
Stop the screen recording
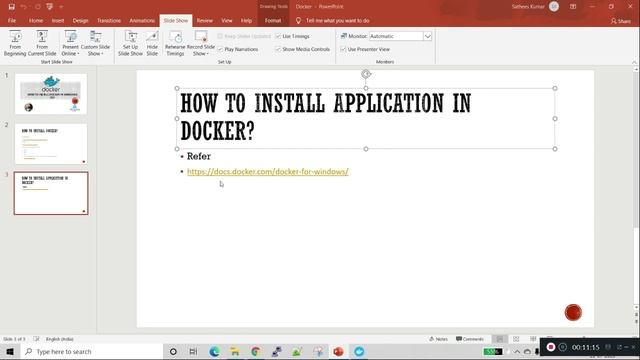tap(551, 347)
